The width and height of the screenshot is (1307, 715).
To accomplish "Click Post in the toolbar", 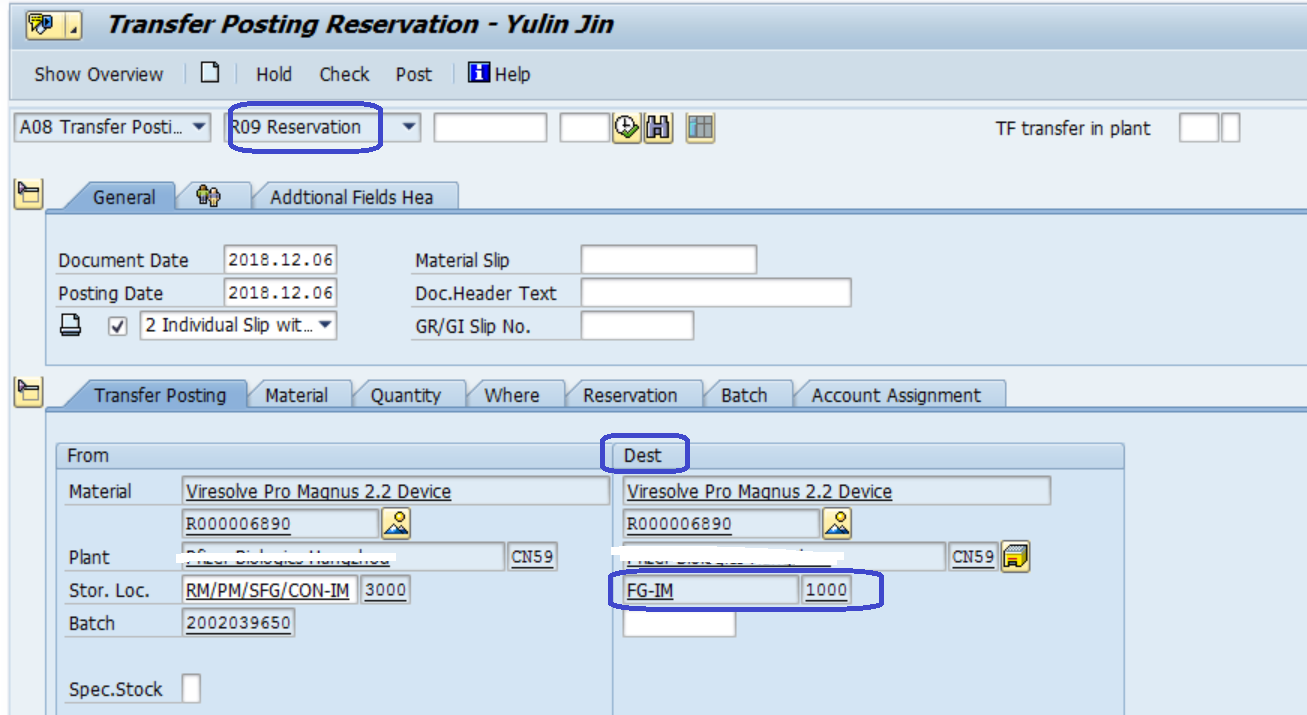I will pyautogui.click(x=413, y=73).
